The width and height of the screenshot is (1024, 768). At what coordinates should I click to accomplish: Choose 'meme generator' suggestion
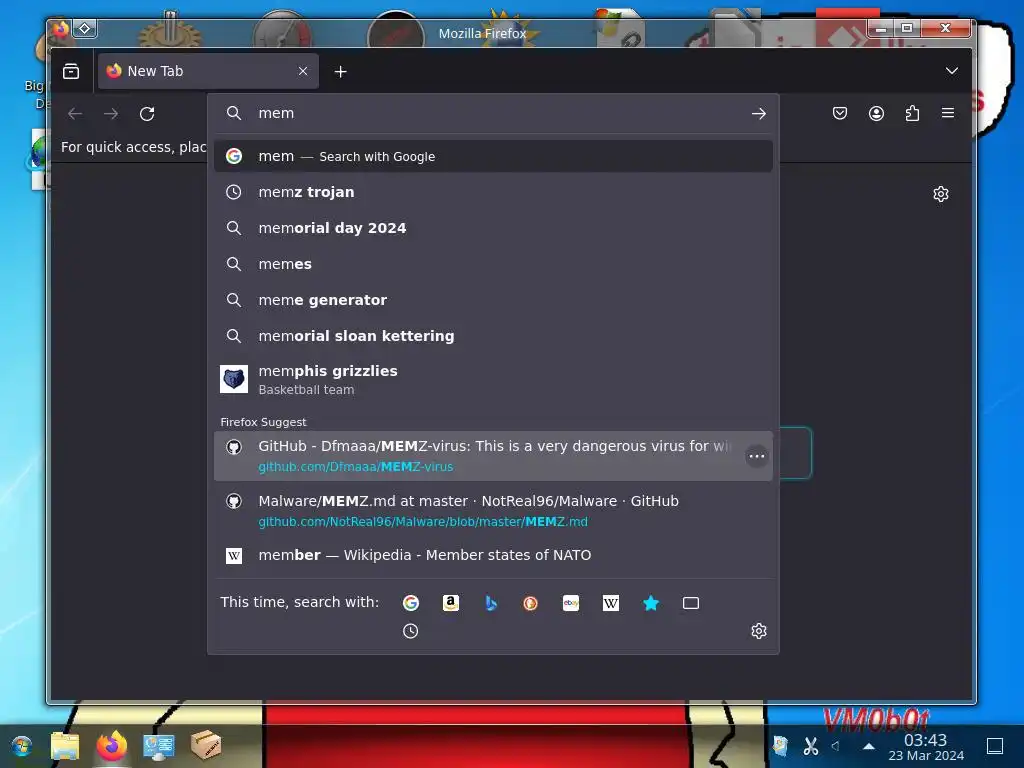click(493, 300)
